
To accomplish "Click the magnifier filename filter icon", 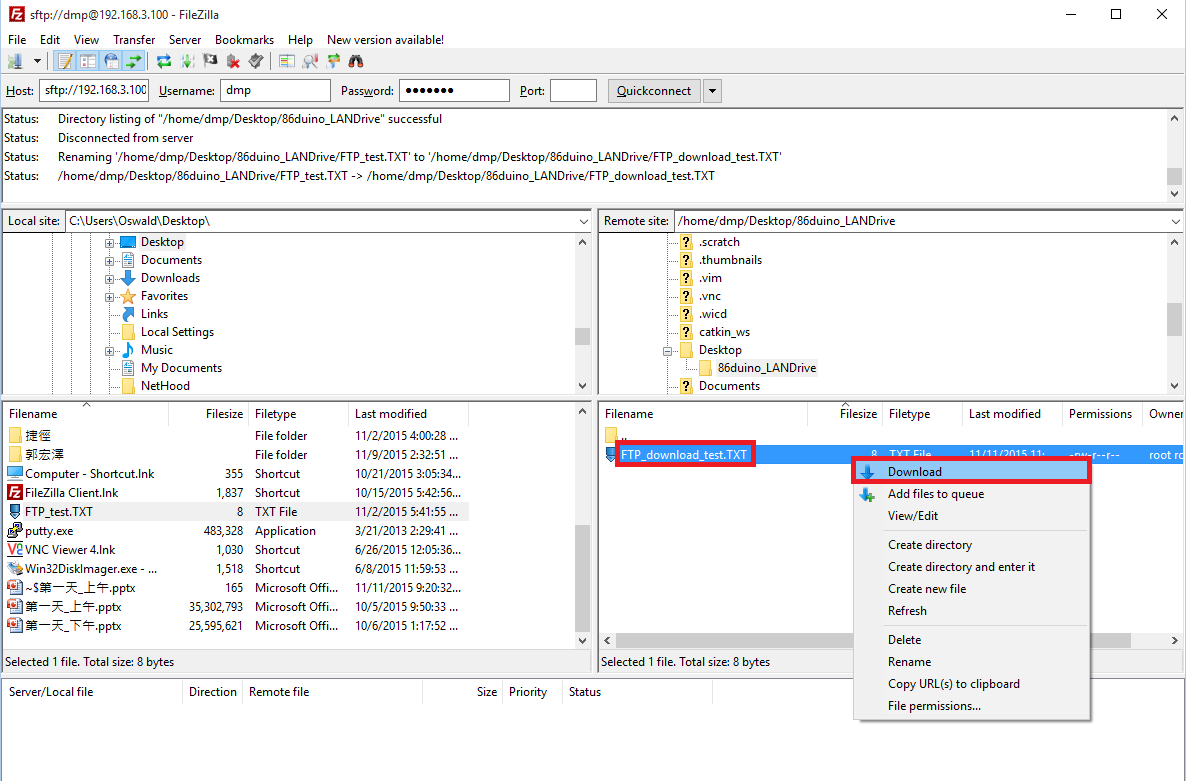I will [309, 61].
